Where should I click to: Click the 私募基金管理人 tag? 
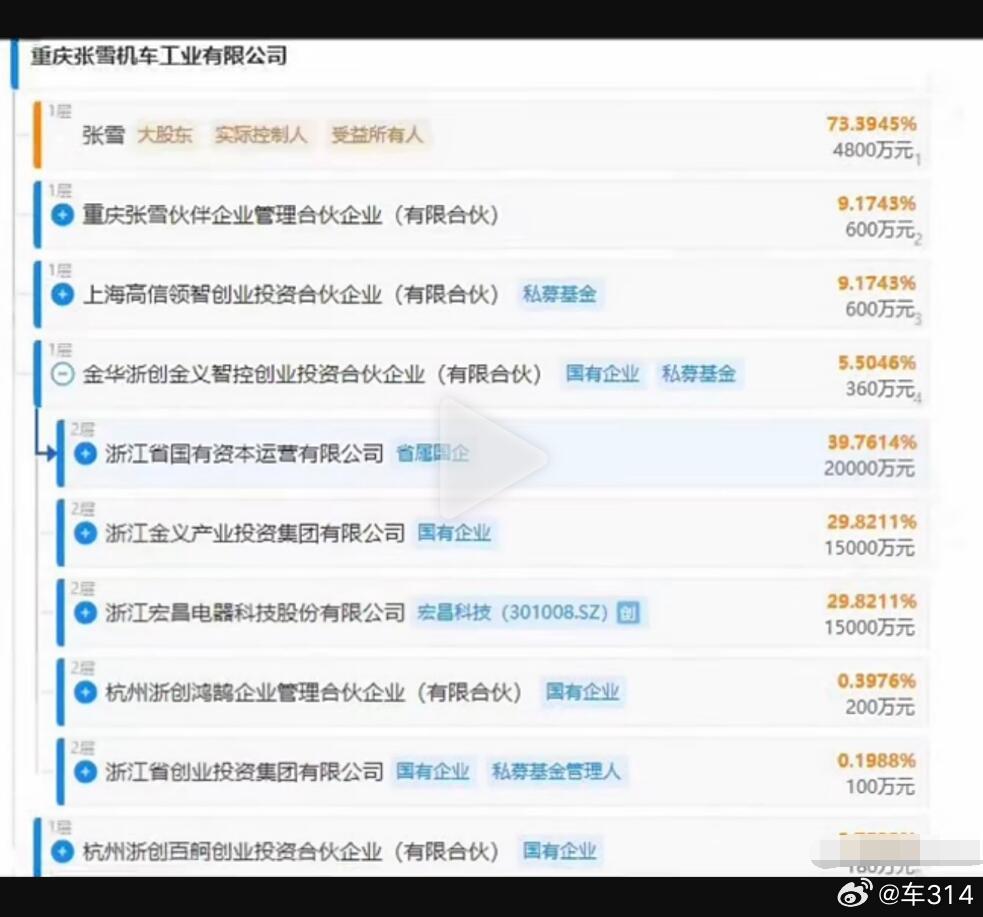556,771
